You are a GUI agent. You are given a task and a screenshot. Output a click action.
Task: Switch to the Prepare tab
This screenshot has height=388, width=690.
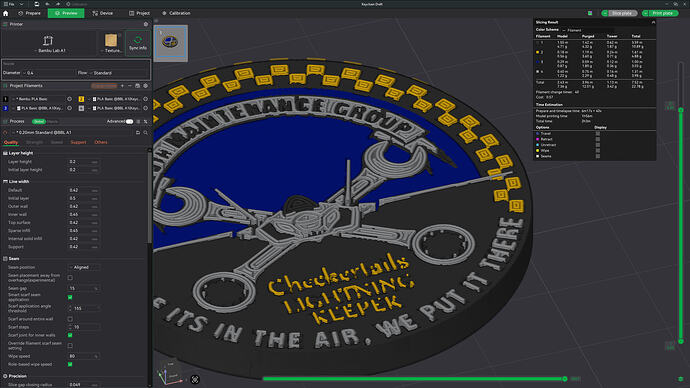pos(29,13)
